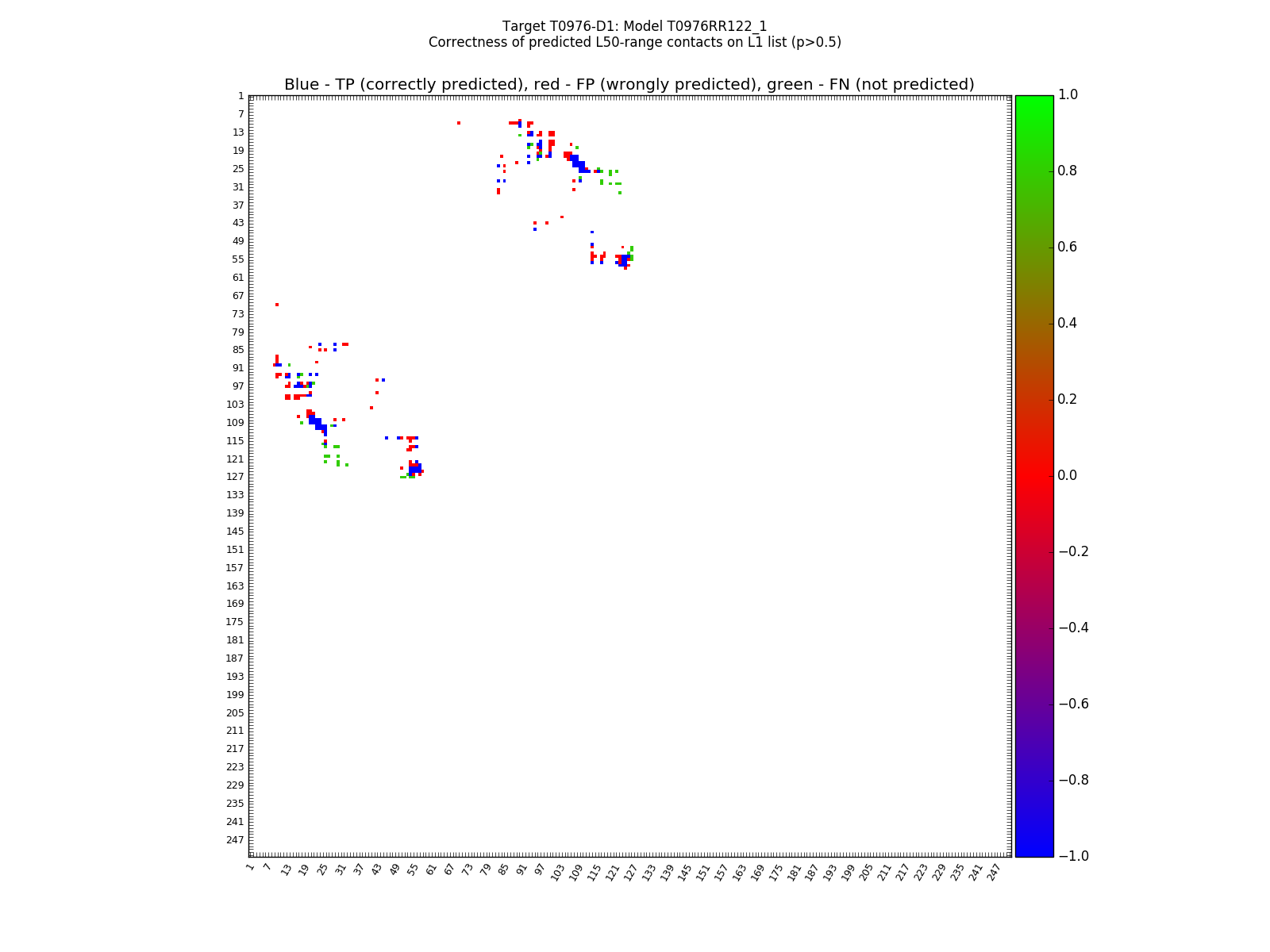Click the subtitle about predicted L50-range contacts
1270x952 pixels.
[634, 42]
